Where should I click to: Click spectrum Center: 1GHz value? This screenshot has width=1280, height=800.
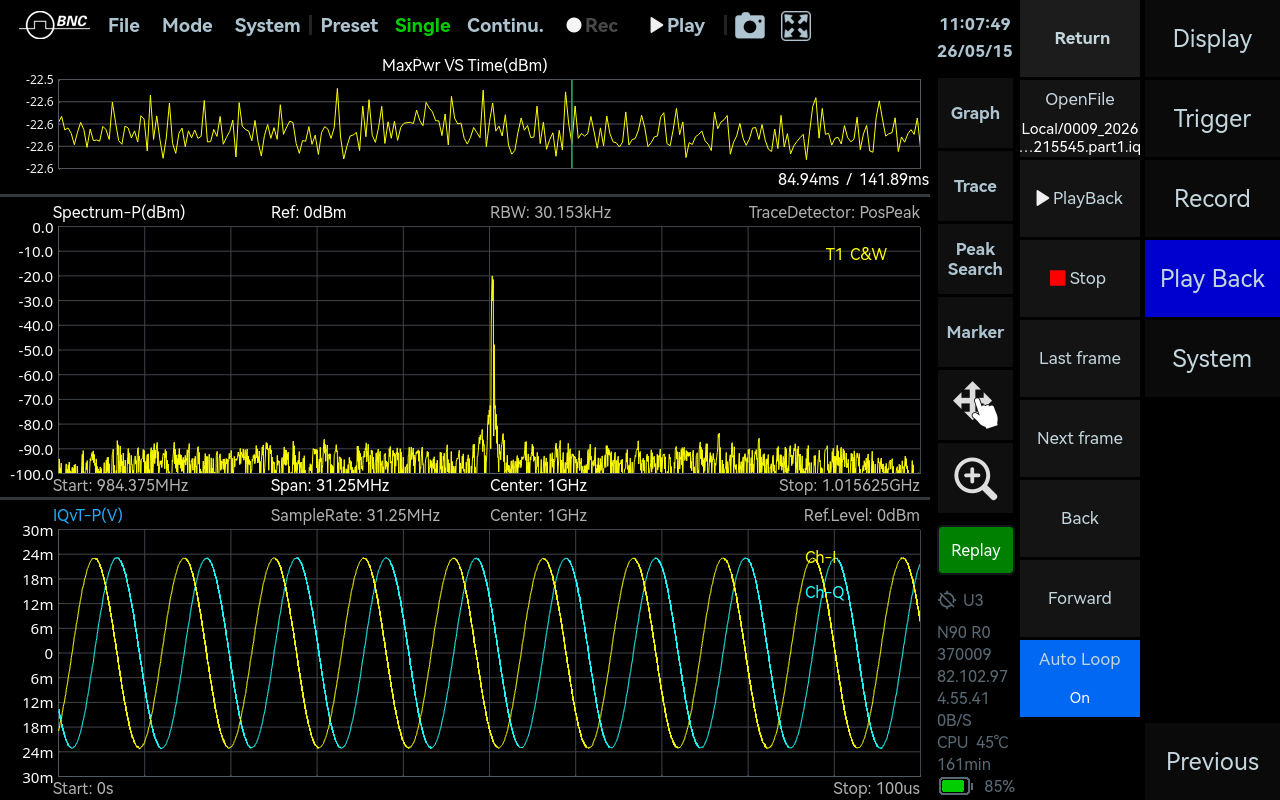538,485
